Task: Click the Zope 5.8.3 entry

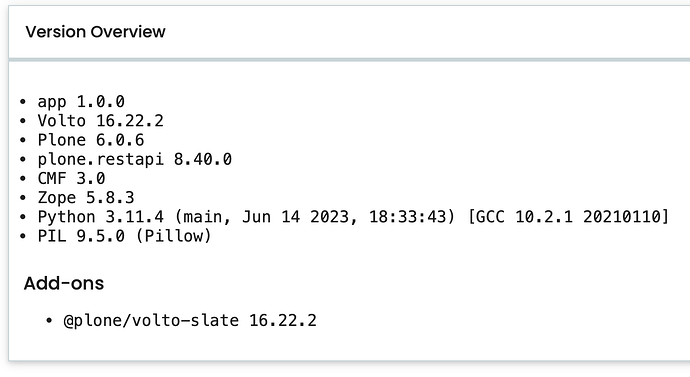Action: (x=86, y=198)
